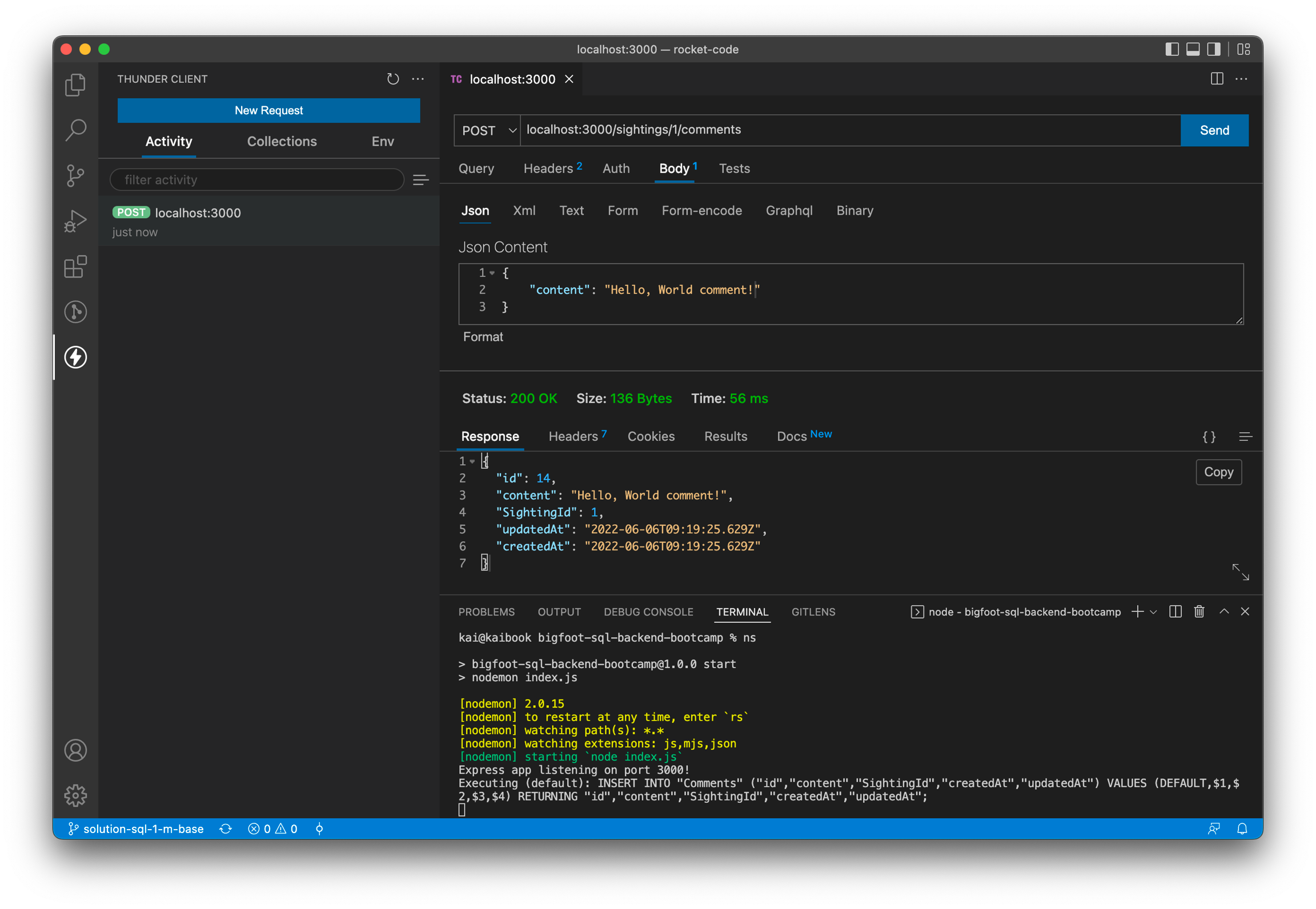Click the refresh icon in Thunder Client header
The image size is (1316, 909).
pyautogui.click(x=392, y=79)
